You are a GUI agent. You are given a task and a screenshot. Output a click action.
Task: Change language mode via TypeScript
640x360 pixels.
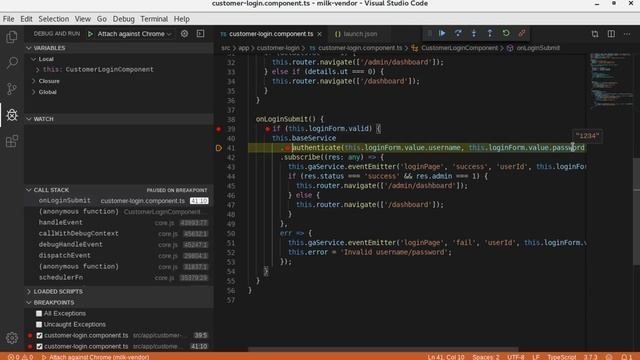562,357
